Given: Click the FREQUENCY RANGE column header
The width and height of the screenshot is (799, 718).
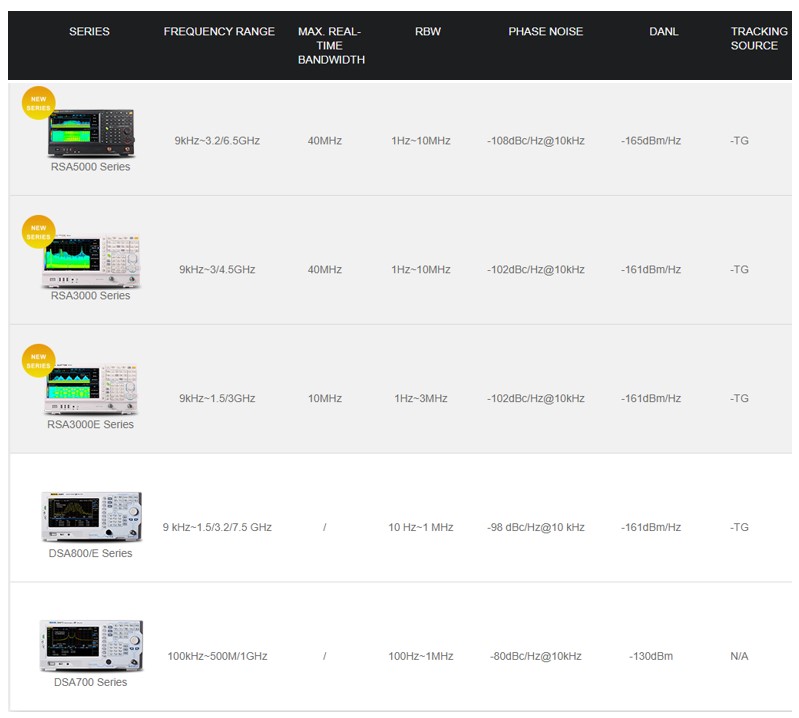Looking at the screenshot, I should pos(219,32).
